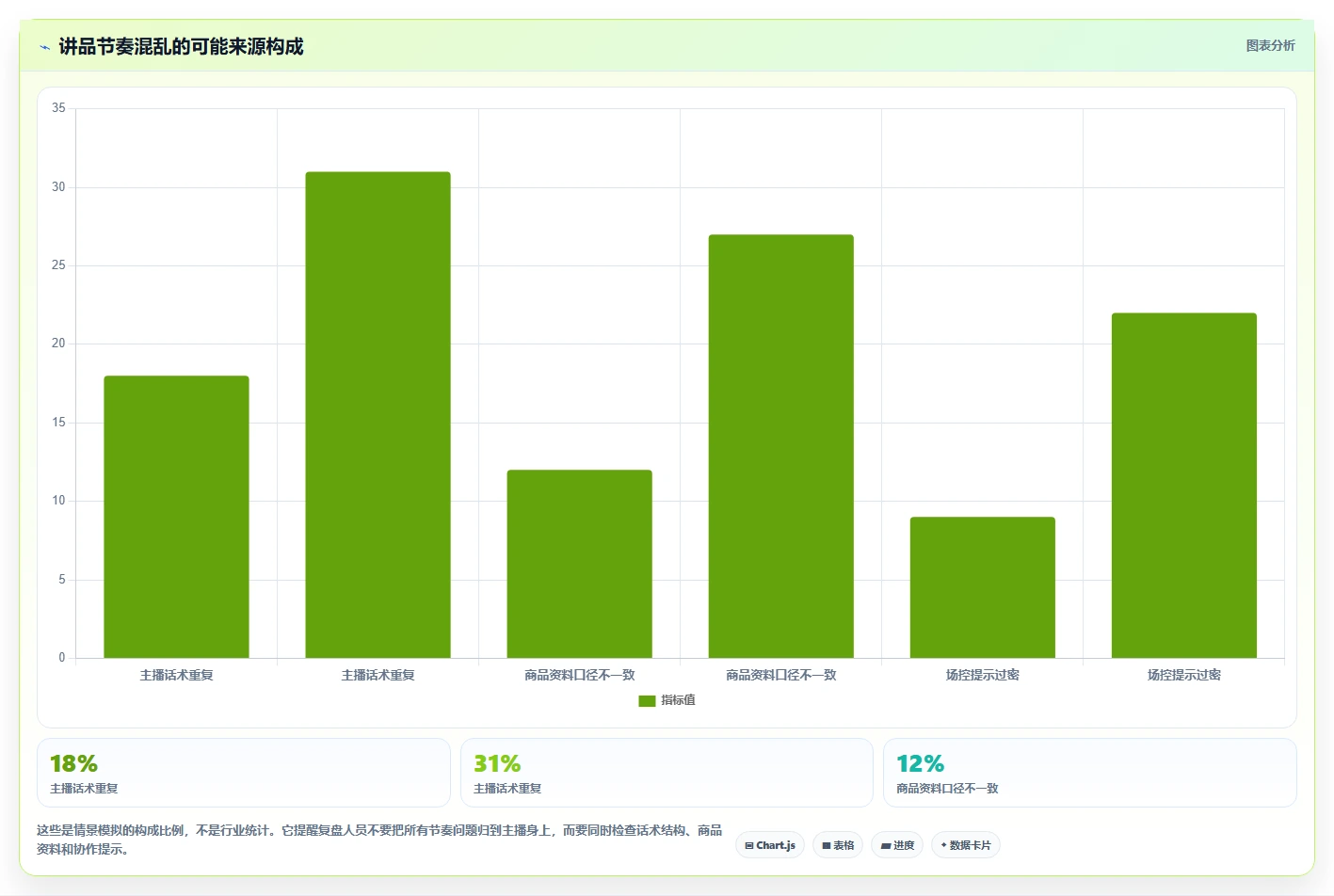Click the lightning icon beside the chart title

coord(44,47)
